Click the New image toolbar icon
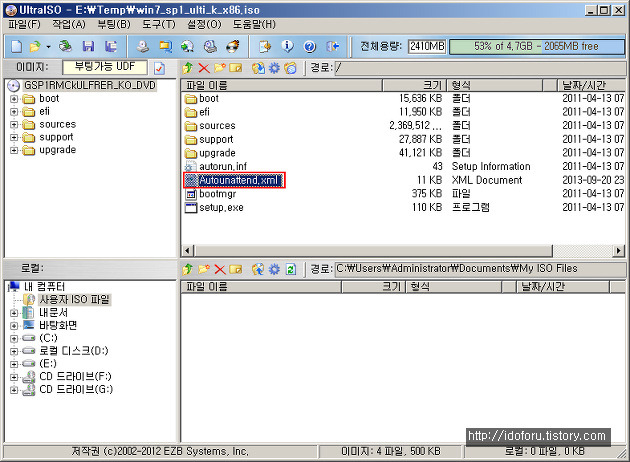 (16, 47)
